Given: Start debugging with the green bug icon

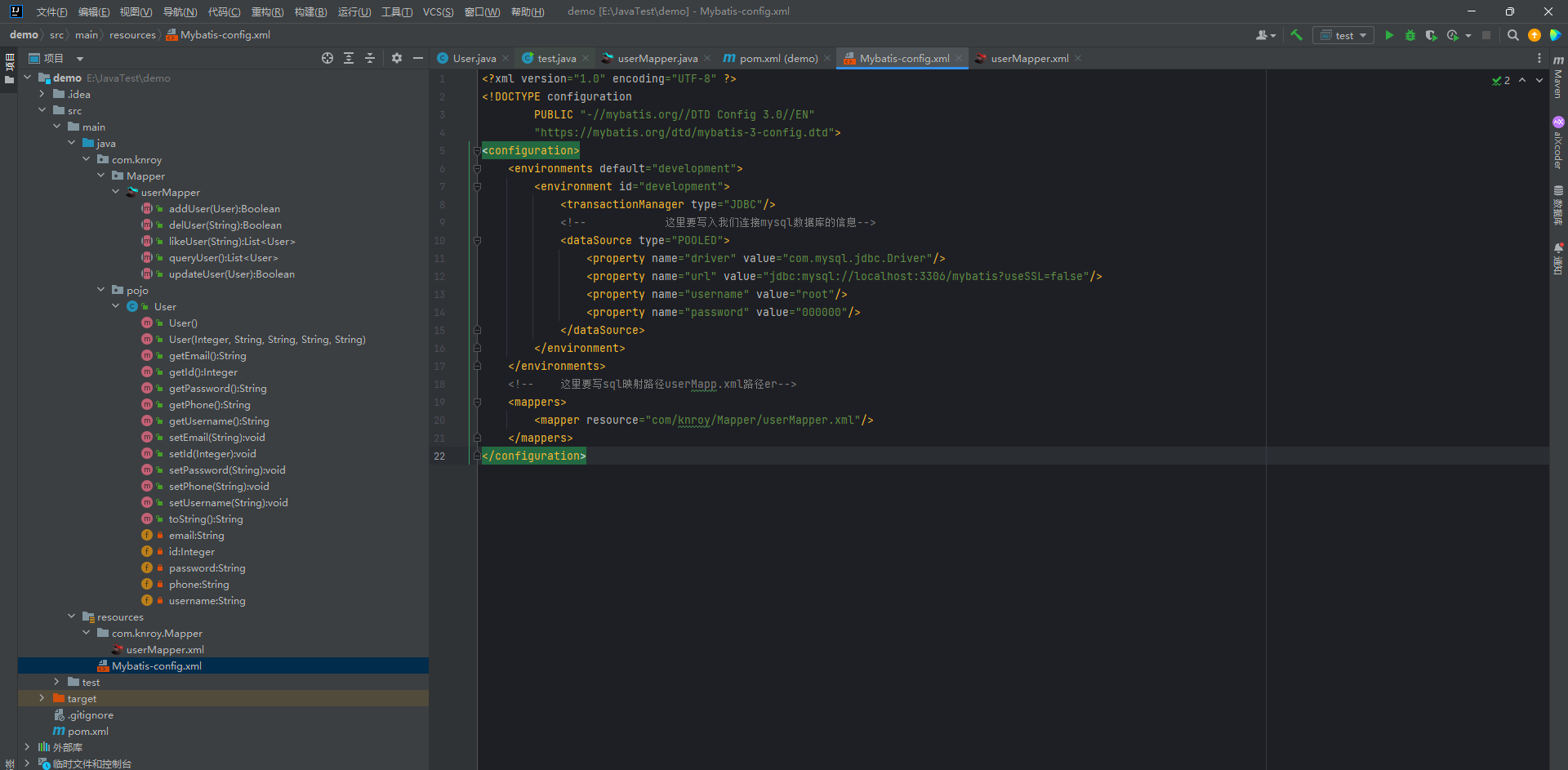Looking at the screenshot, I should point(1410,35).
